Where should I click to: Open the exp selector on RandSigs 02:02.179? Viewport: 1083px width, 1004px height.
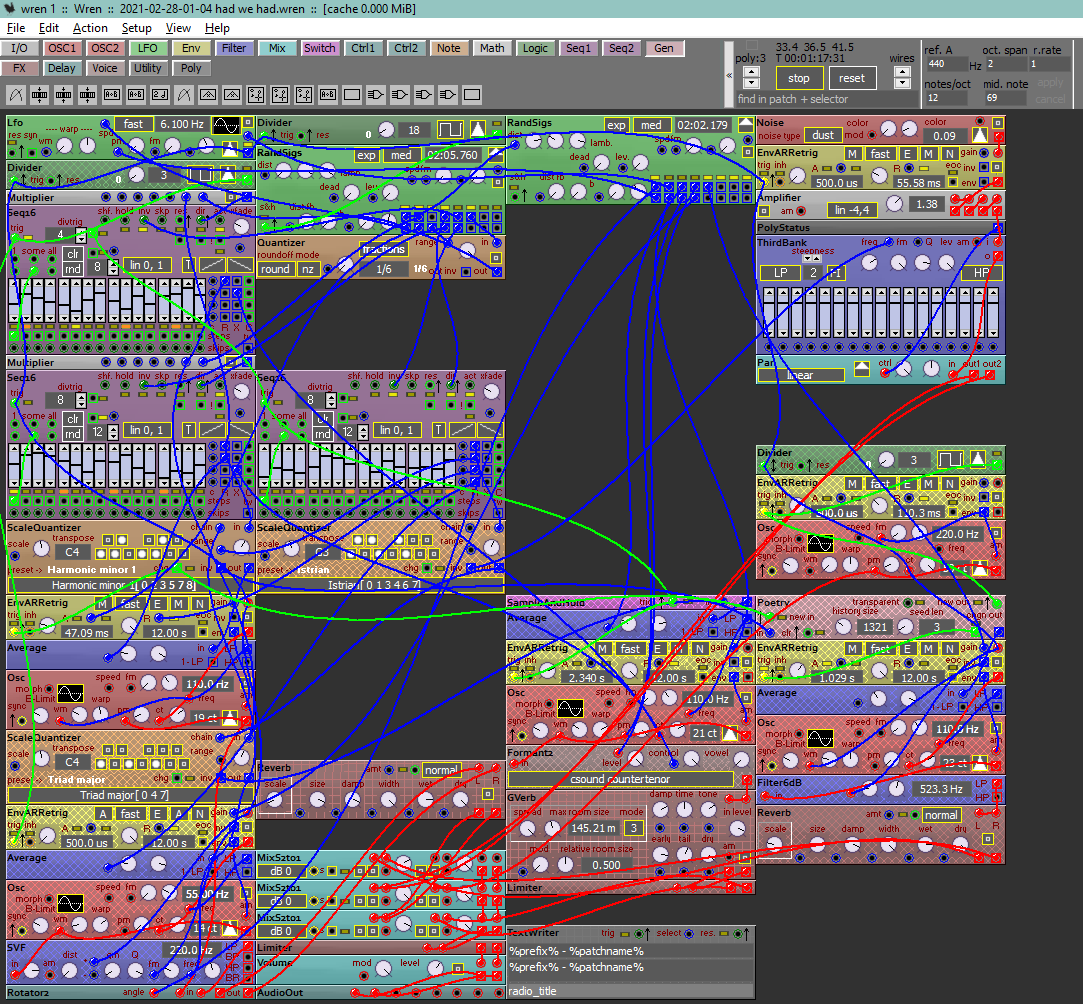[616, 125]
